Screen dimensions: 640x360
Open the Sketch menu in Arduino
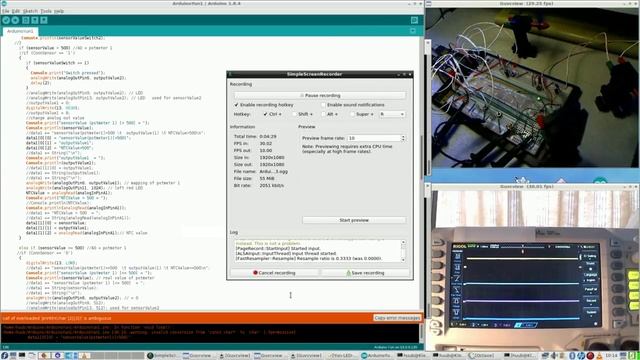[30, 11]
